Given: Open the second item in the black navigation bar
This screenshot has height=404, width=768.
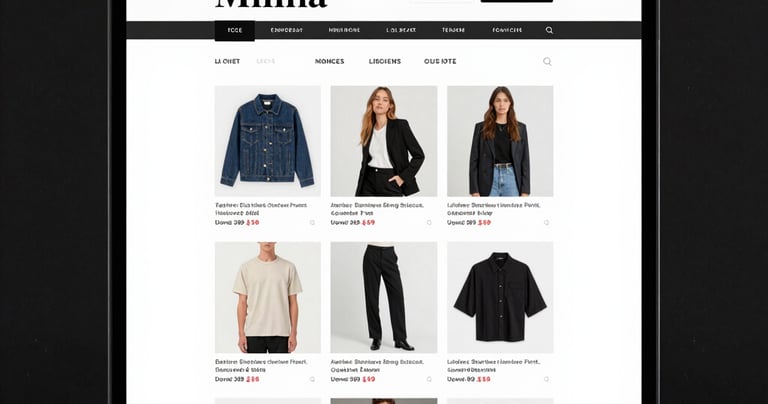Looking at the screenshot, I should (287, 30).
